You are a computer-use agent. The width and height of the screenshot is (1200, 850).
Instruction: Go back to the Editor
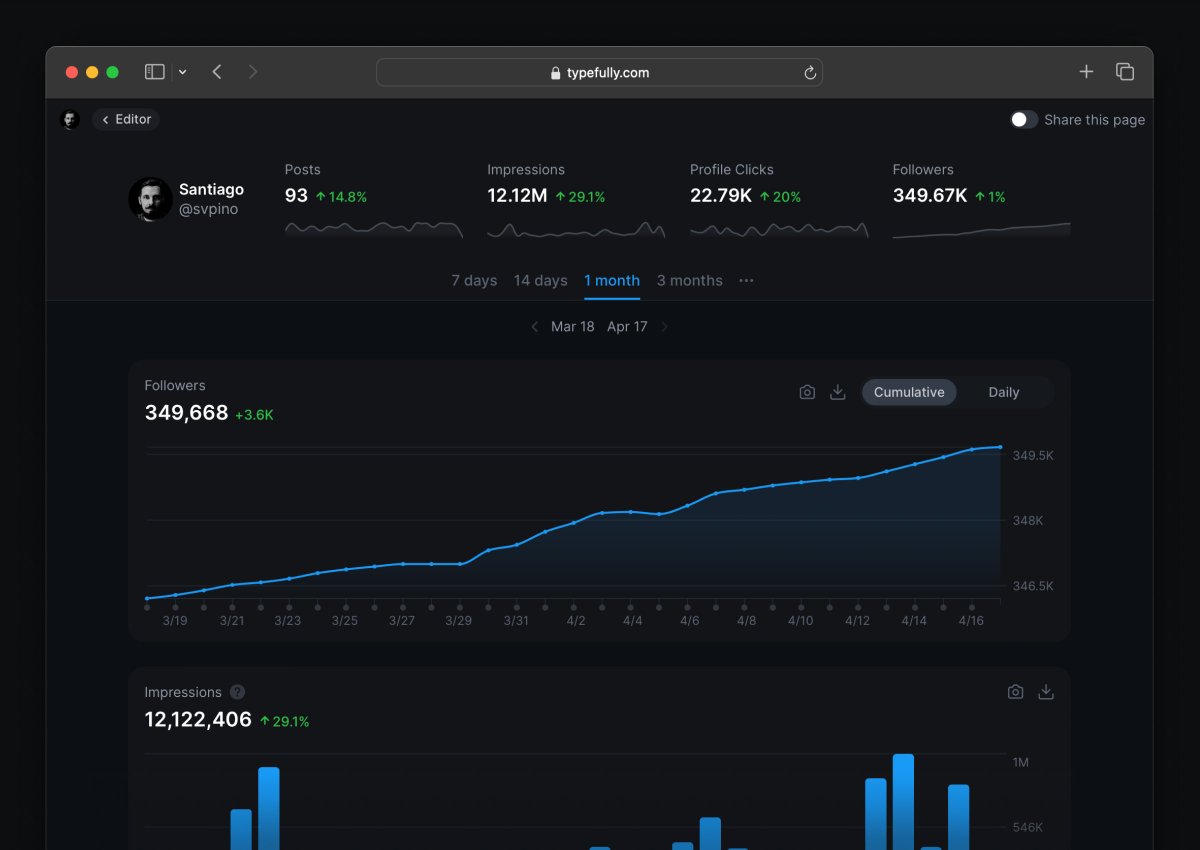[125, 119]
